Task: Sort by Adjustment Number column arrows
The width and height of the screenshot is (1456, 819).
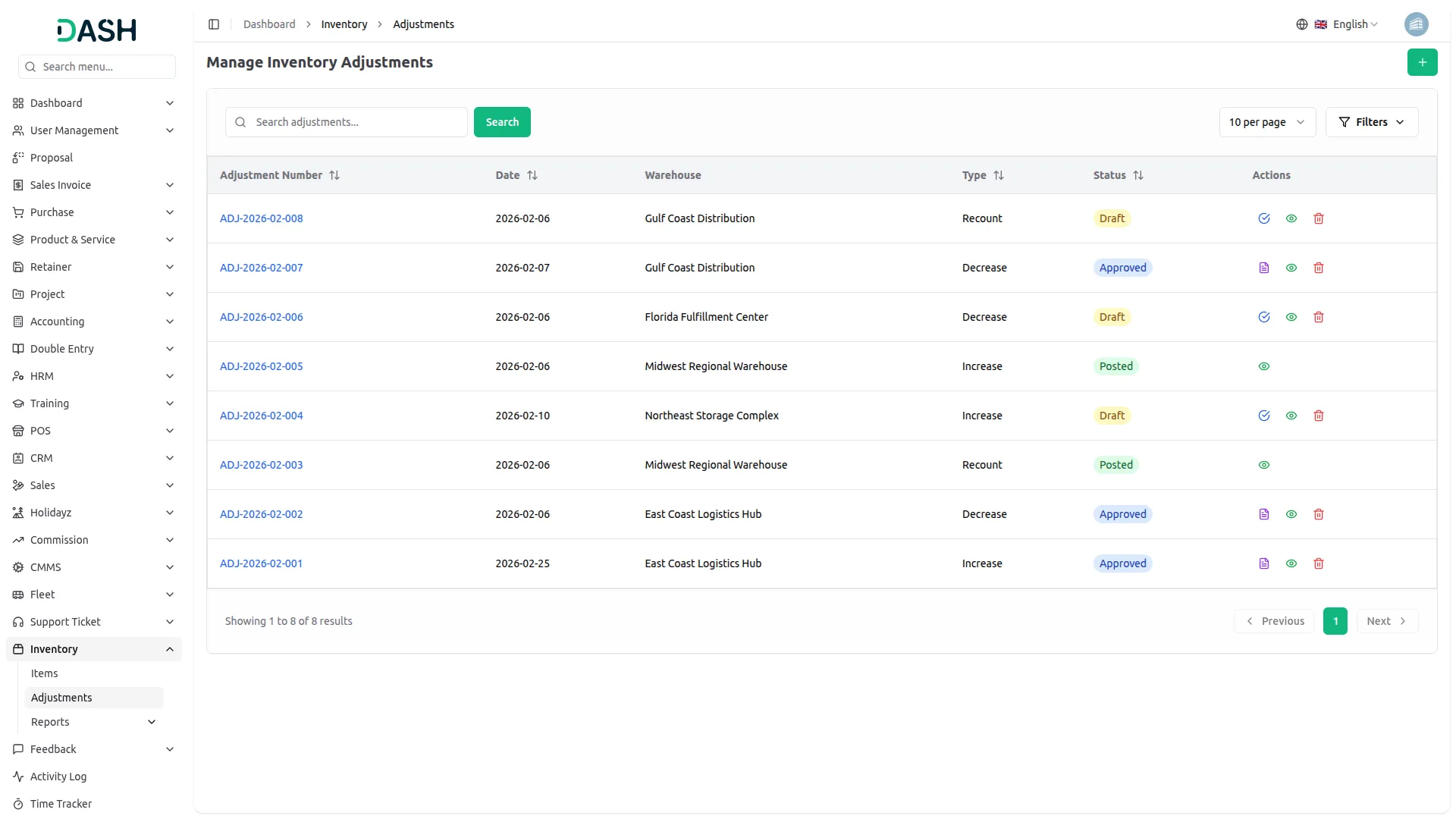Action: [334, 175]
